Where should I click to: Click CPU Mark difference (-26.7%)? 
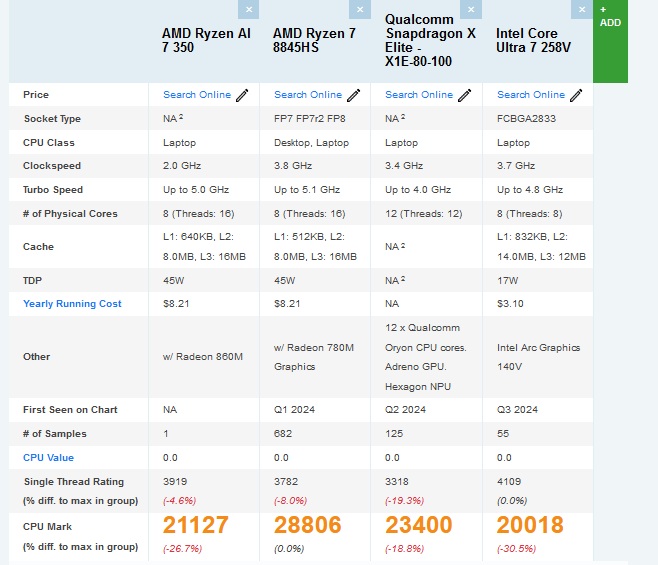coord(183,549)
